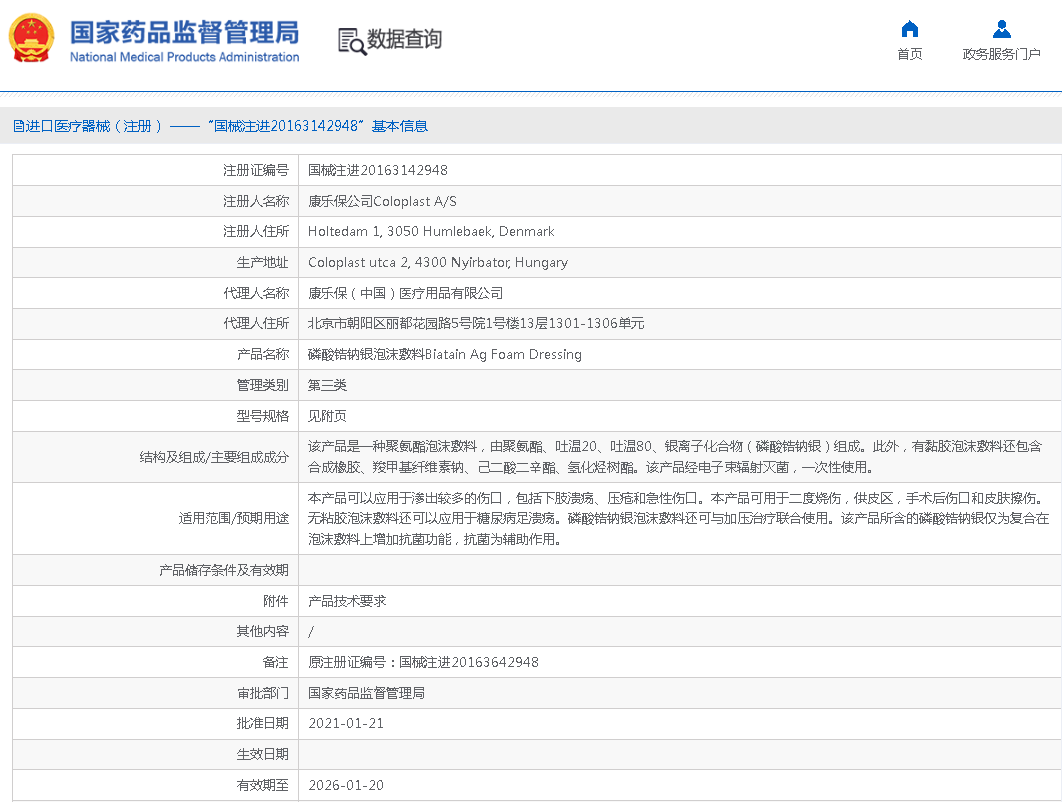Select registrant name 康乐保公司Coloplast A/S

click(382, 201)
